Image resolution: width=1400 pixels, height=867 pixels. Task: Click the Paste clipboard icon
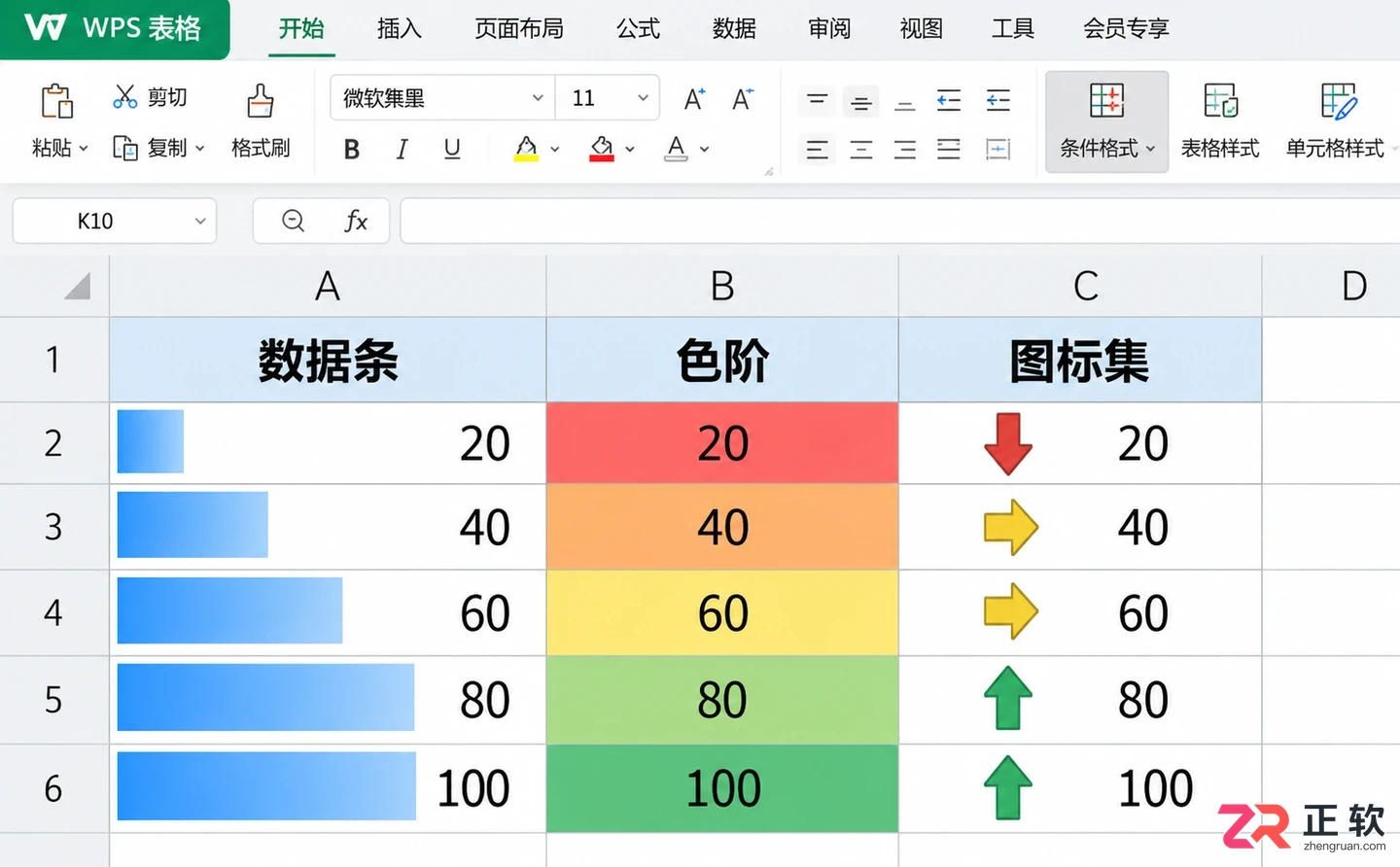(x=56, y=100)
